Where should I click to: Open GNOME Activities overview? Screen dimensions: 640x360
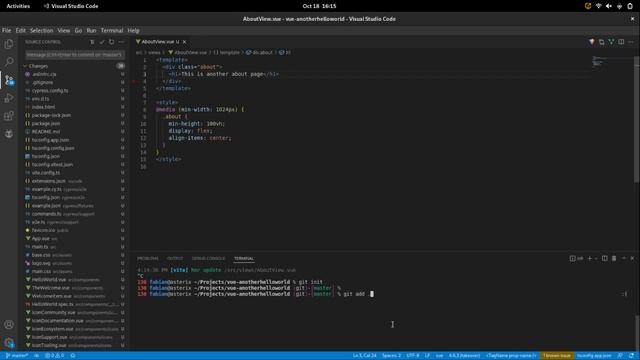pyautogui.click(x=18, y=6)
